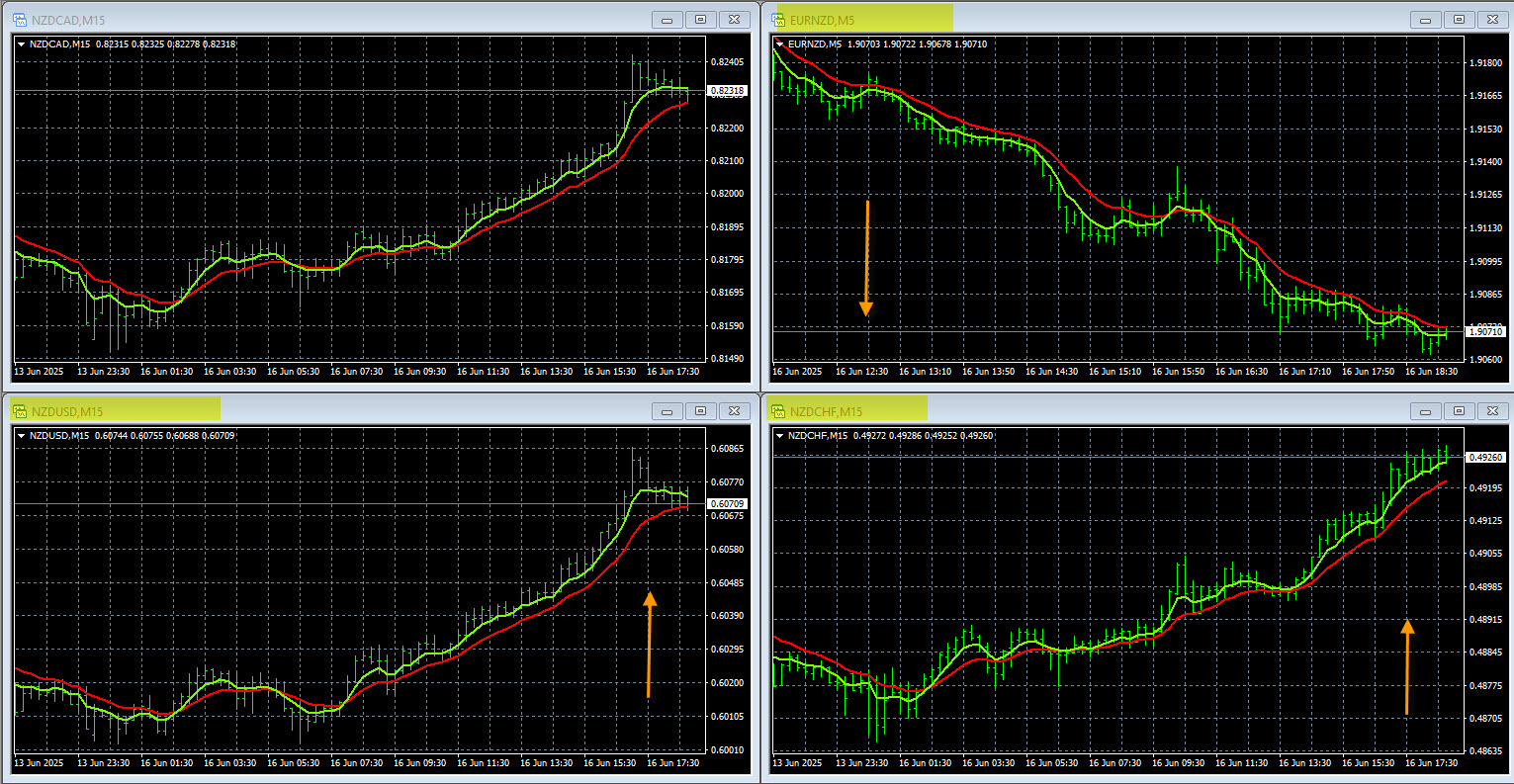
Task: Click the 0.49260 price marker on NZDCHF
Action: pyautogui.click(x=1486, y=458)
